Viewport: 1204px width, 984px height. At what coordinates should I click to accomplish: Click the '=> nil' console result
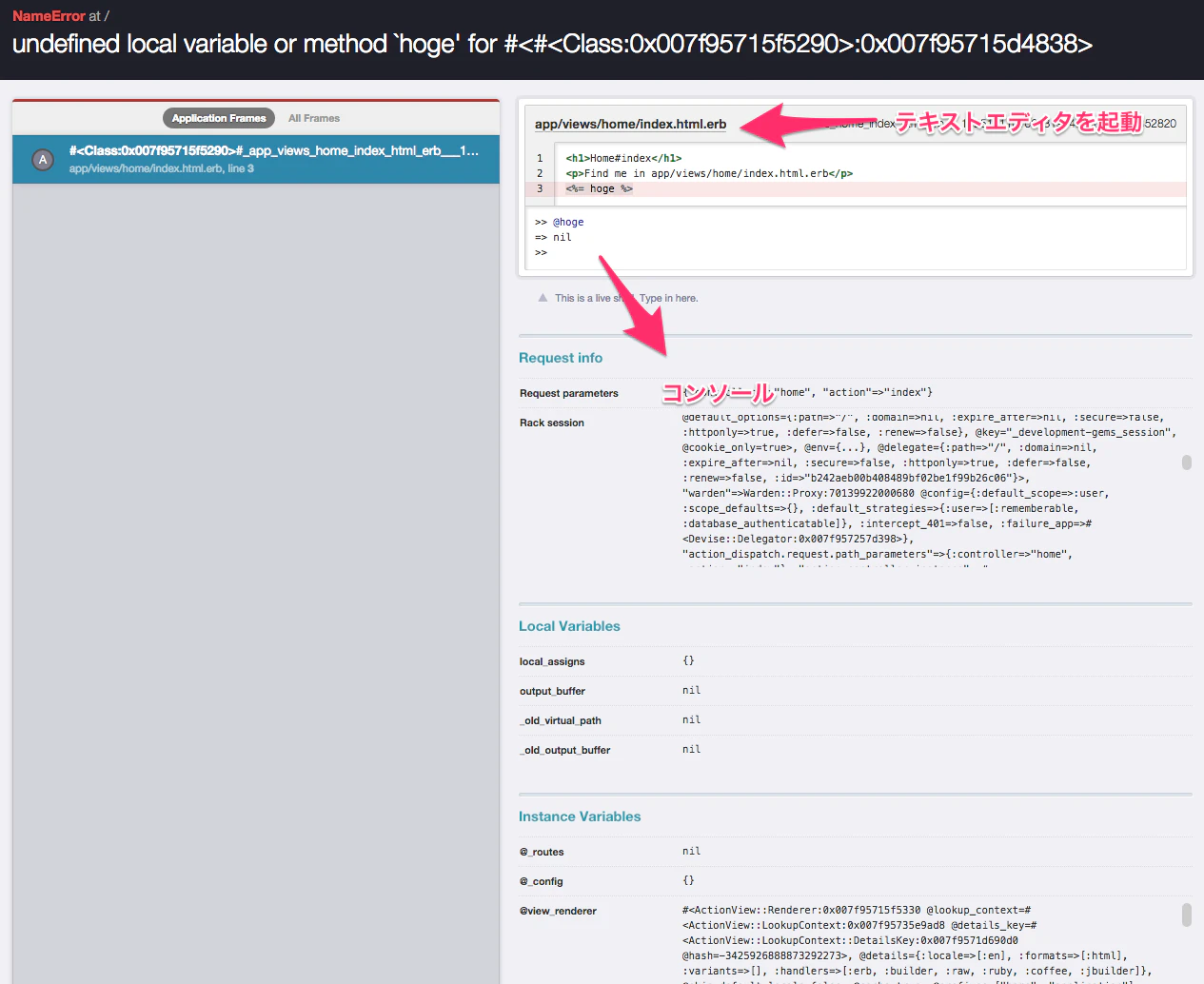pyautogui.click(x=553, y=237)
